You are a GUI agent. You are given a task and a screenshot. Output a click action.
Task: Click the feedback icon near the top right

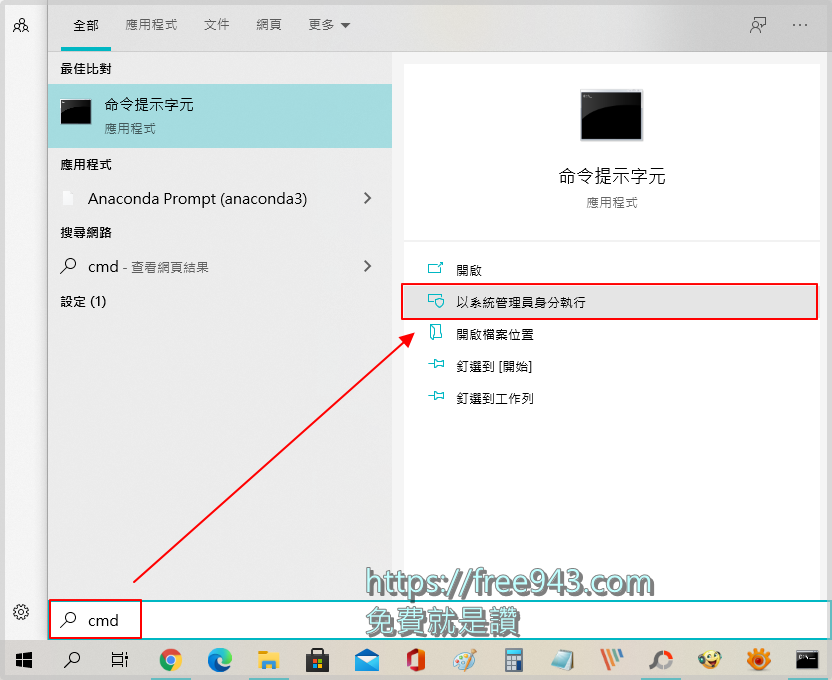tap(757, 25)
